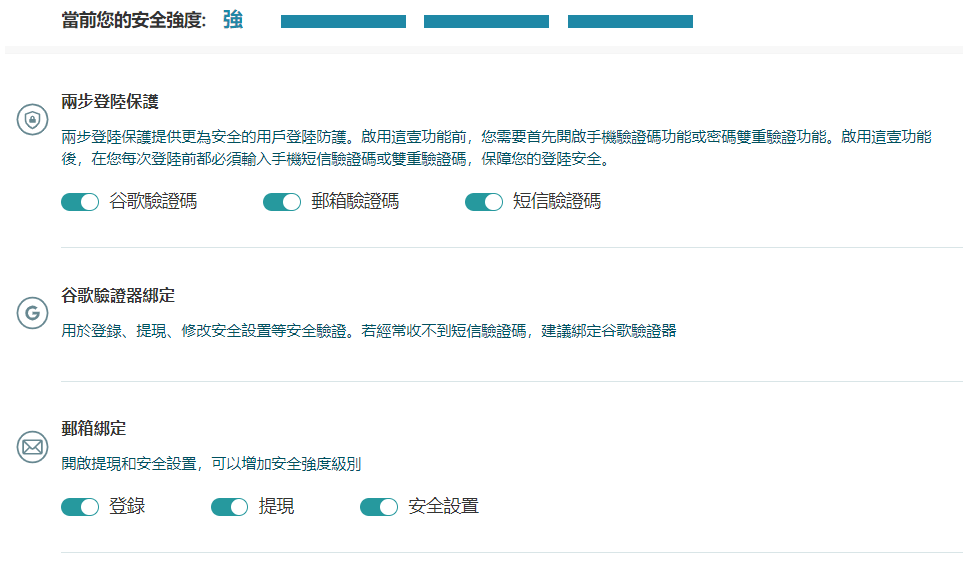Viewport: 963px width, 568px height.
Task: Click the 郵箱綁定 heading
Action: pyautogui.click(x=93, y=428)
